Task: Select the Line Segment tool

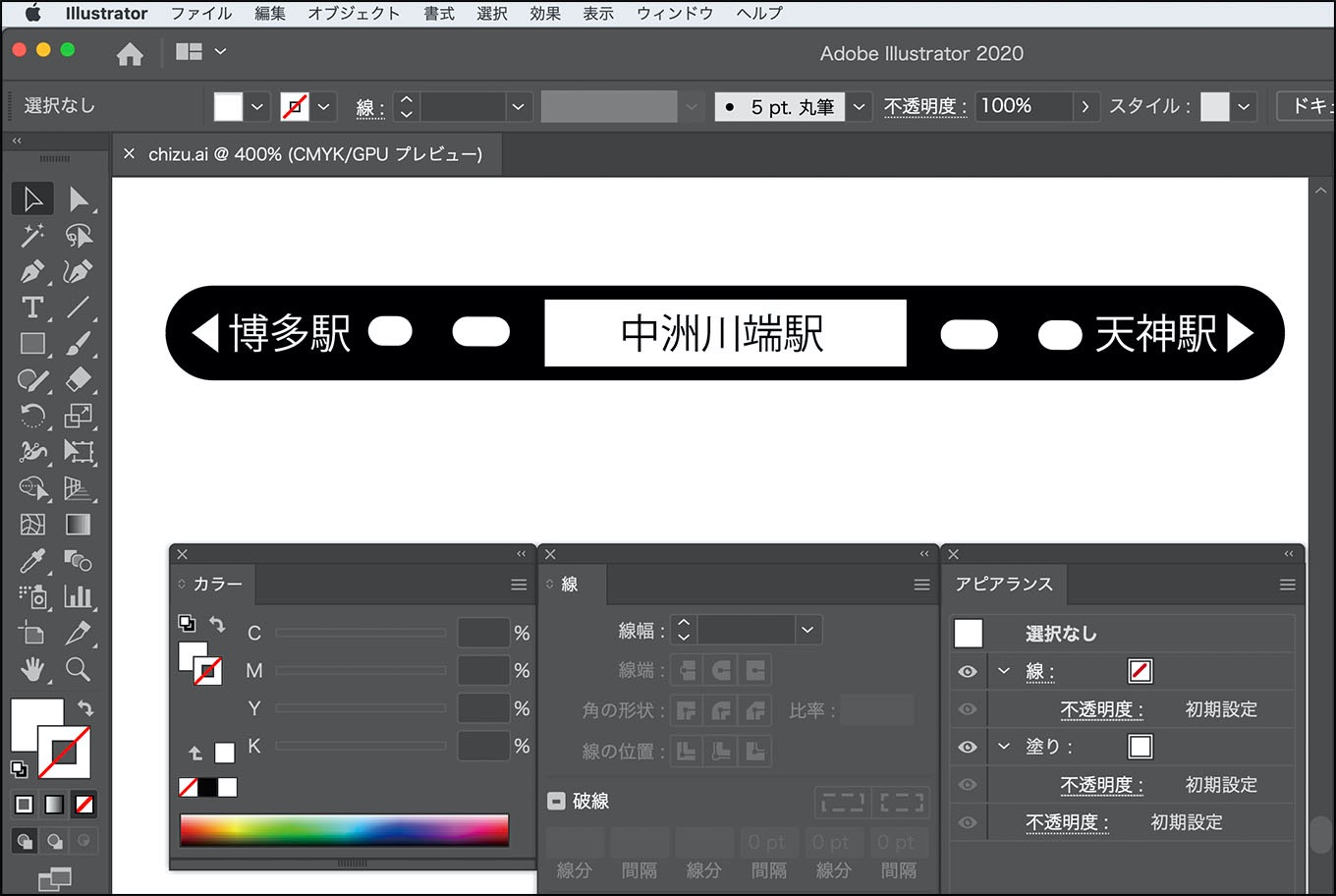Action: point(79,308)
